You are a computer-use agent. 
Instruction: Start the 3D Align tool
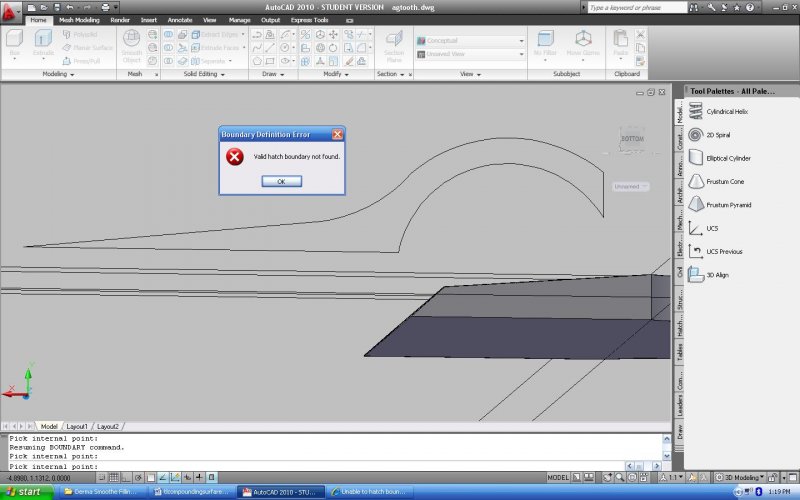pyautogui.click(x=716, y=274)
